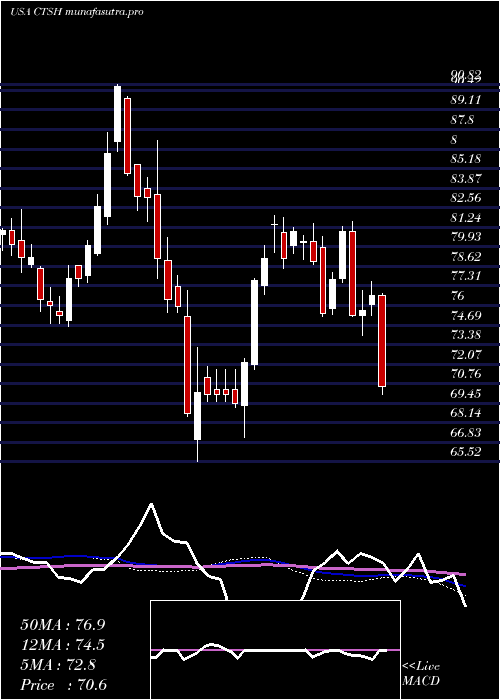Click the 74.69 price axis label
Viewport: 500px width, 700px height.
coord(466,316)
